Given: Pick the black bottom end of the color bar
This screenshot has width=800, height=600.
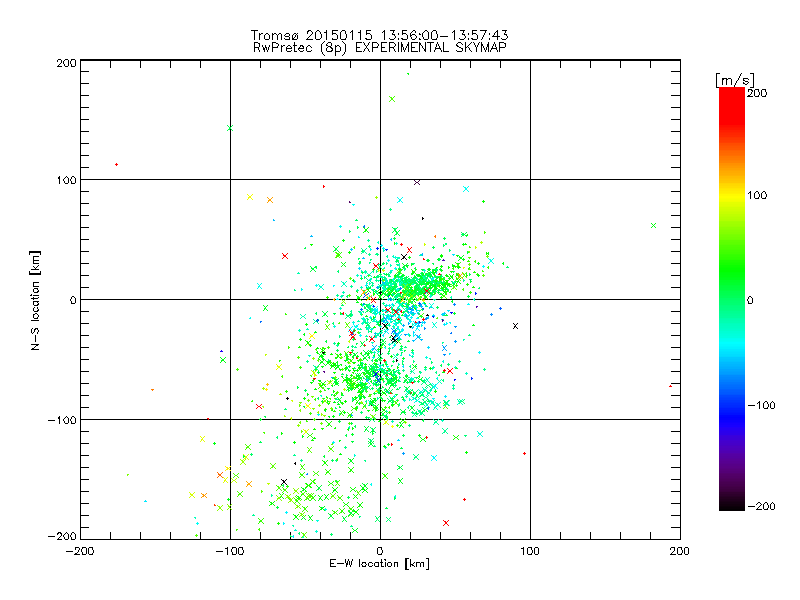Looking at the screenshot, I should tap(732, 506).
